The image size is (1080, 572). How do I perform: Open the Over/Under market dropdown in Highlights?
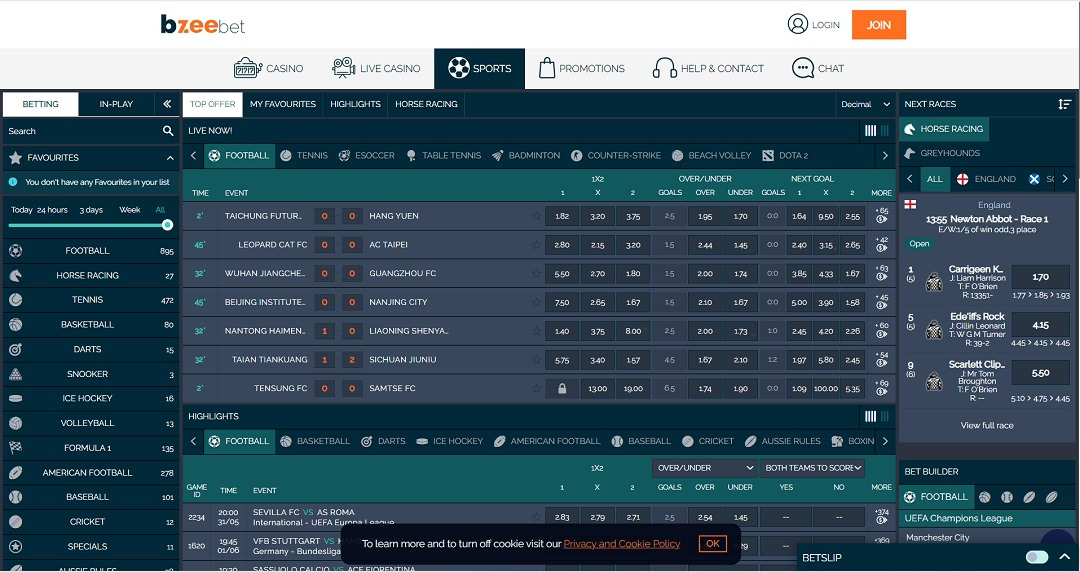(704, 468)
